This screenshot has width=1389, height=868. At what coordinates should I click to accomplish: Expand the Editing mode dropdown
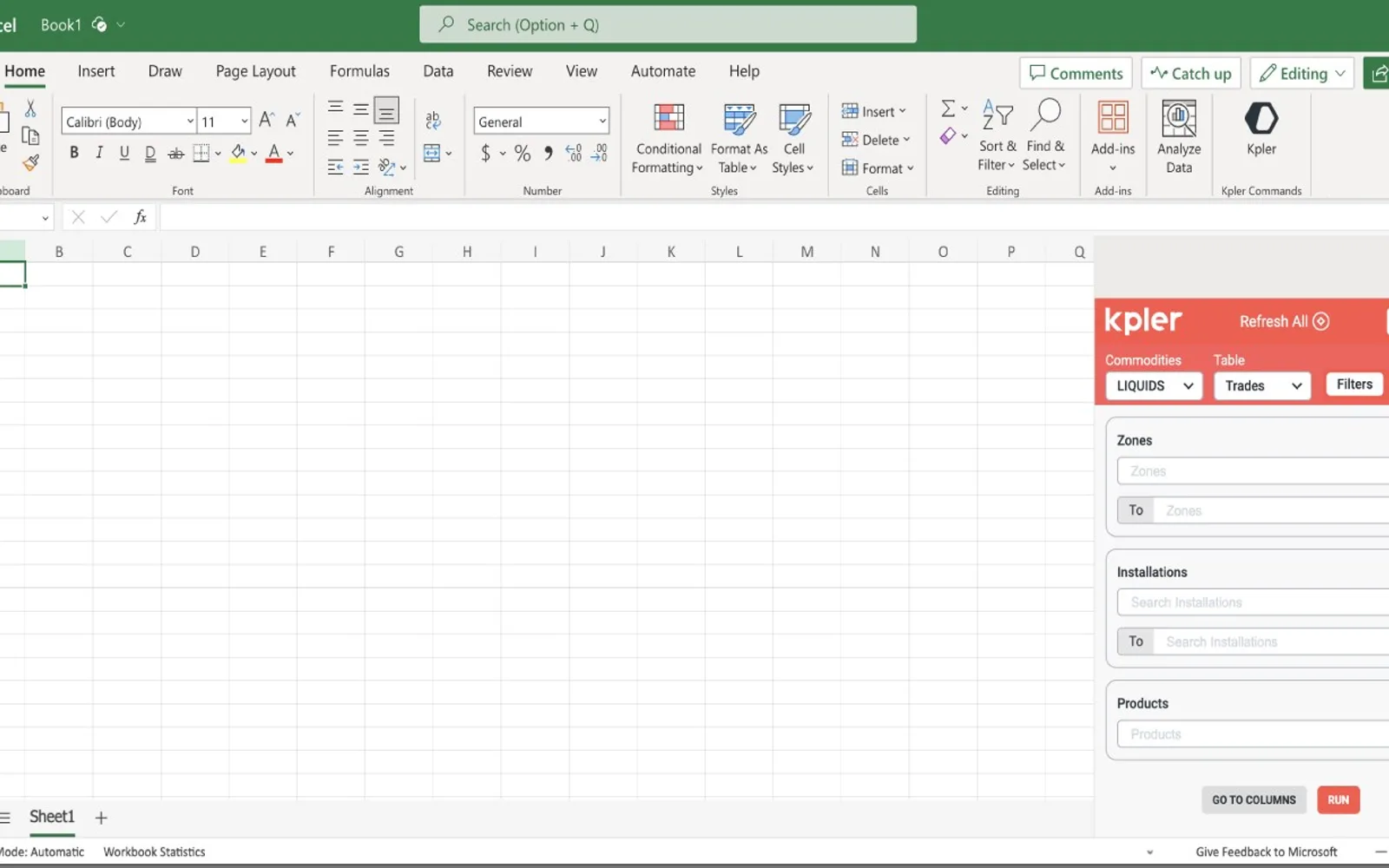click(x=1302, y=74)
